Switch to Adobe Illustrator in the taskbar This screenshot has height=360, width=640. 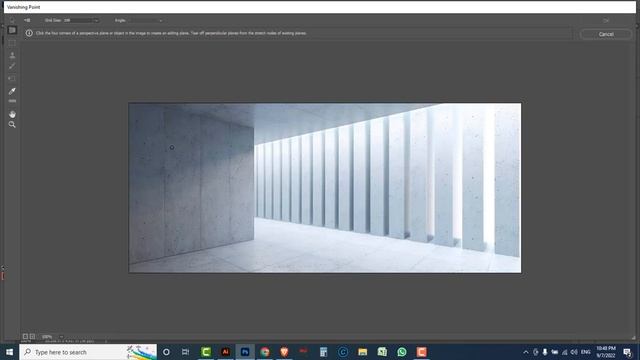click(x=225, y=352)
